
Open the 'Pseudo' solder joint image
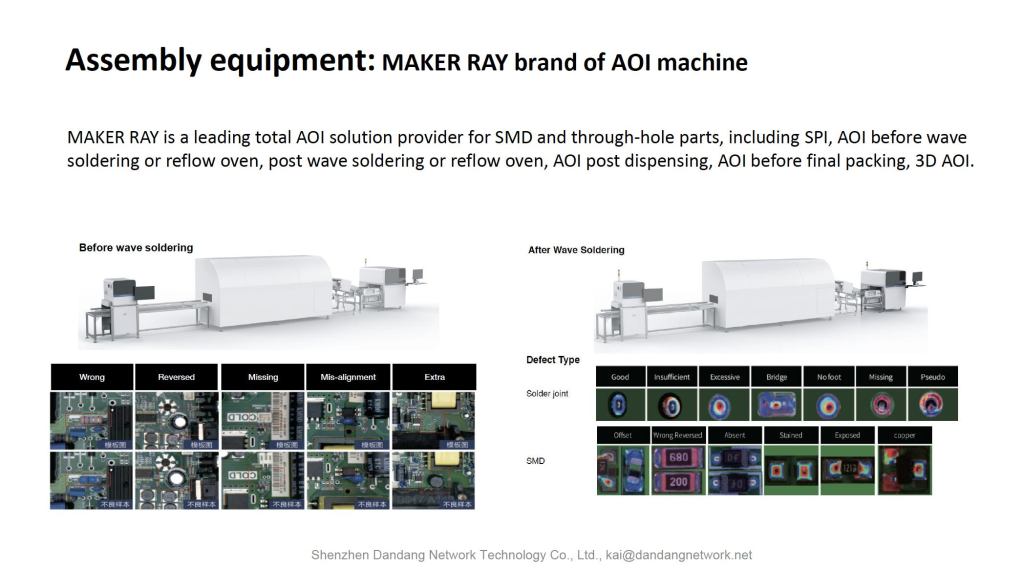[x=932, y=405]
